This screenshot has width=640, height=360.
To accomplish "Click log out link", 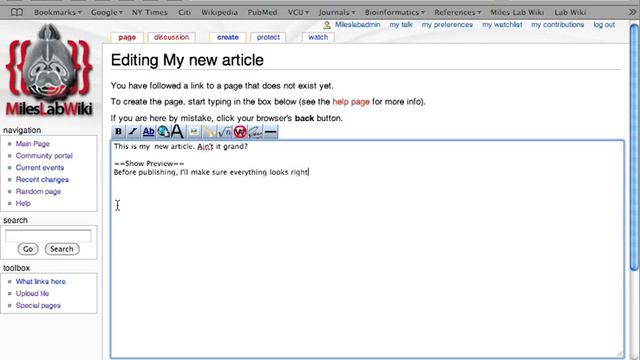I will 604,25.
